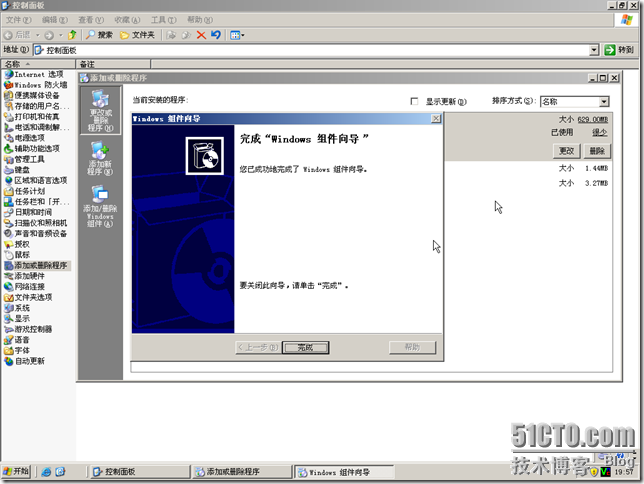This screenshot has height=484, width=644.
Task: Open 电话和调制解调器 item
Action: (37, 127)
